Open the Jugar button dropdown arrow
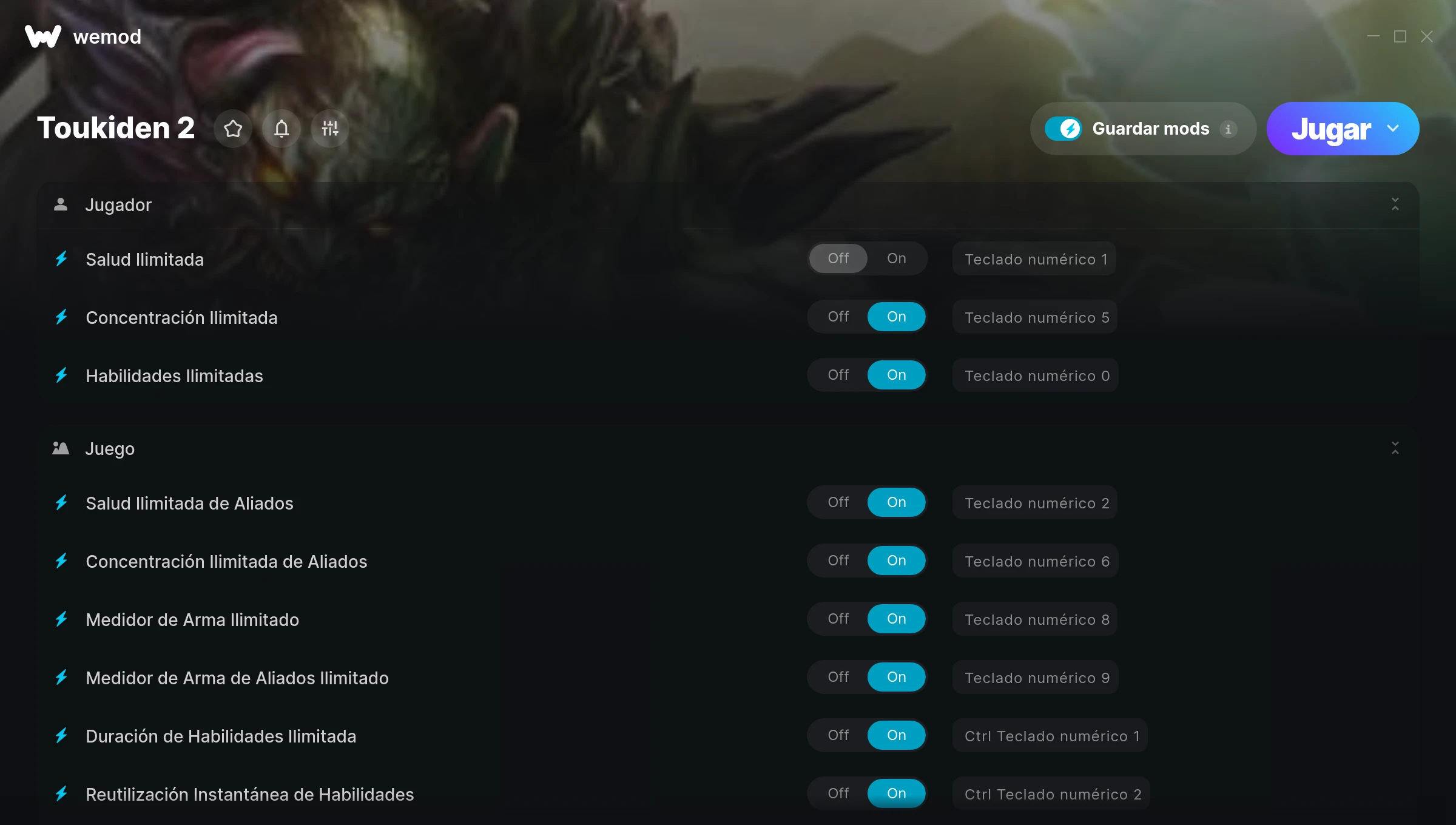Screen dimensions: 1456x825 (1393, 129)
